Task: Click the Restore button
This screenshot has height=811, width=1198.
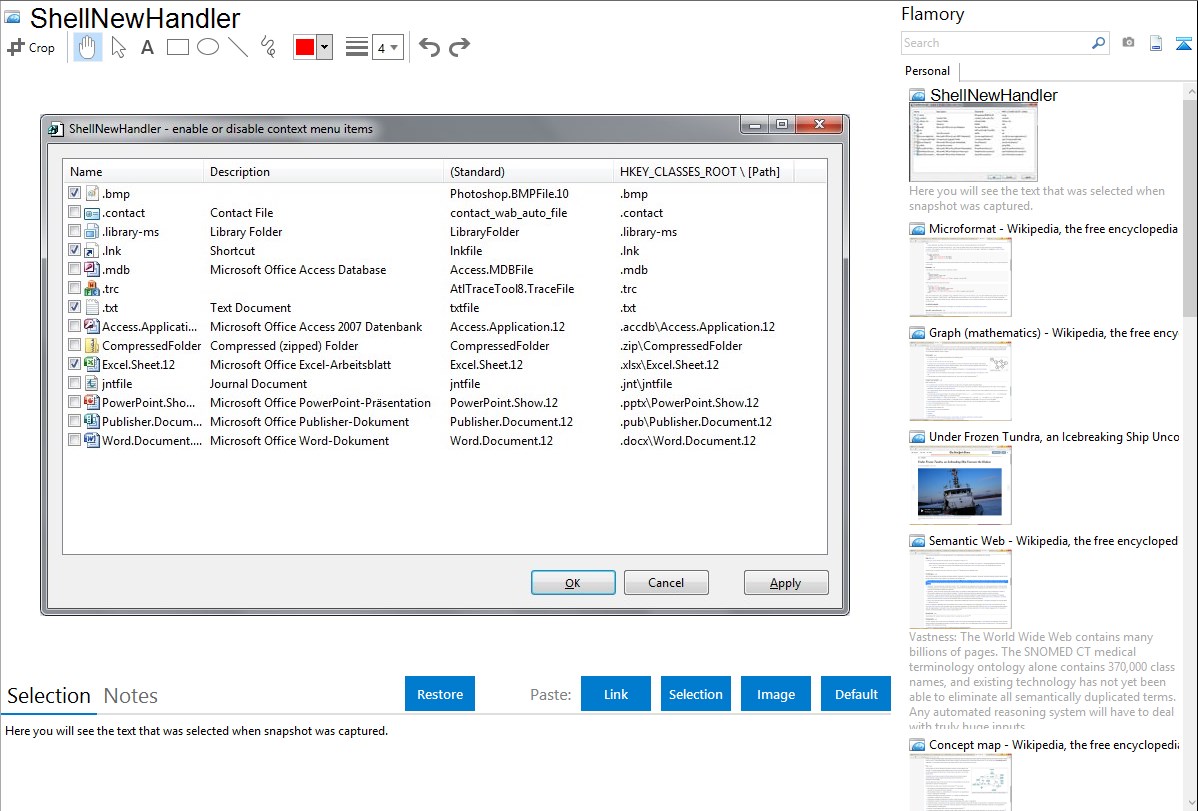Action: click(440, 694)
